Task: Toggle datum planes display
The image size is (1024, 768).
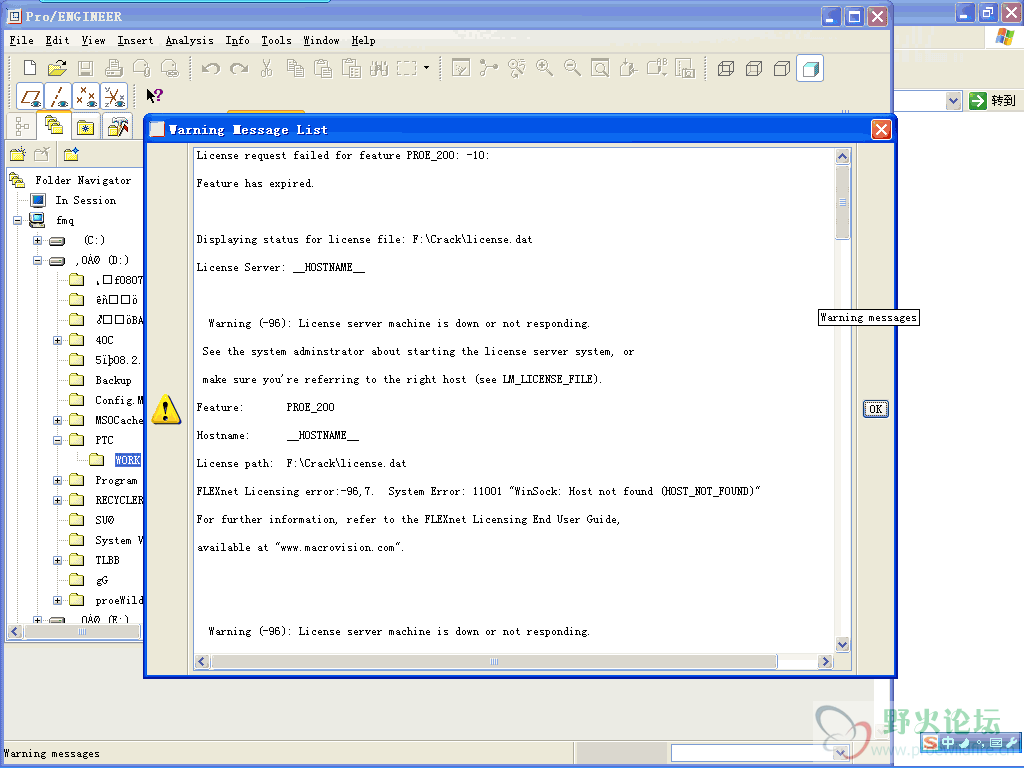Action: (30, 97)
